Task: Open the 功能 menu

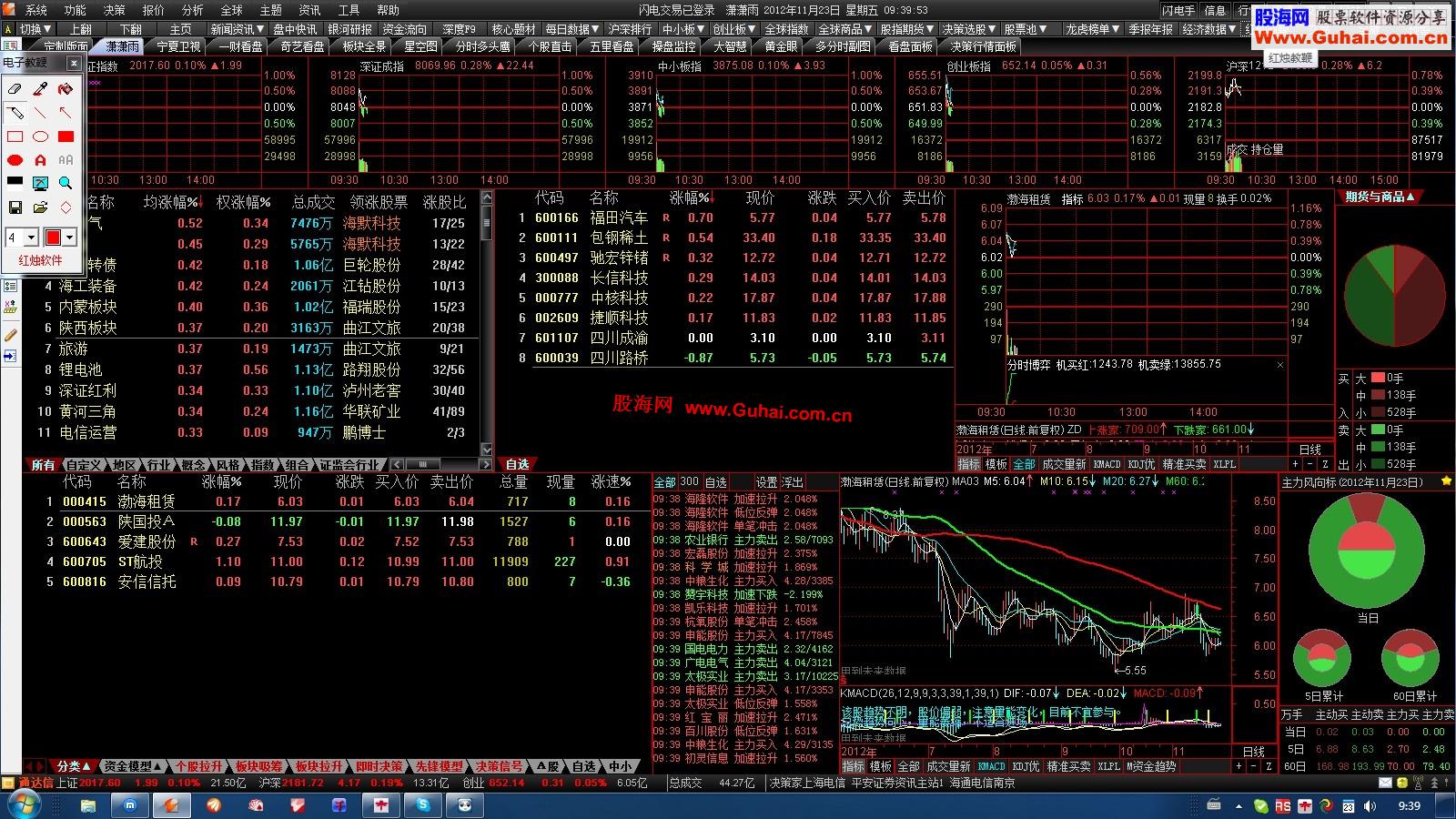Action: click(76, 10)
